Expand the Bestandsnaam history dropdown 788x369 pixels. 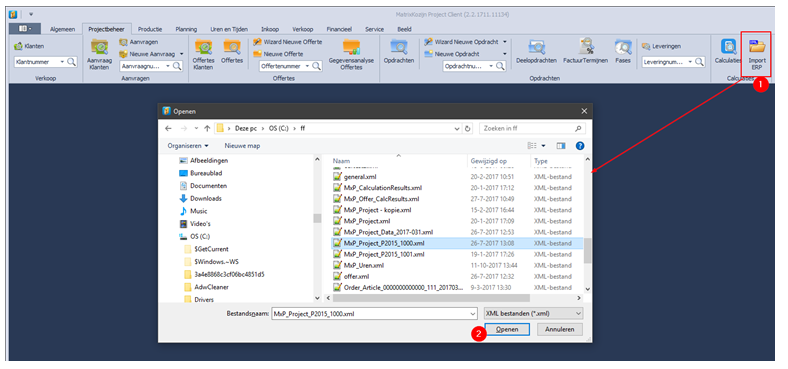(472, 313)
